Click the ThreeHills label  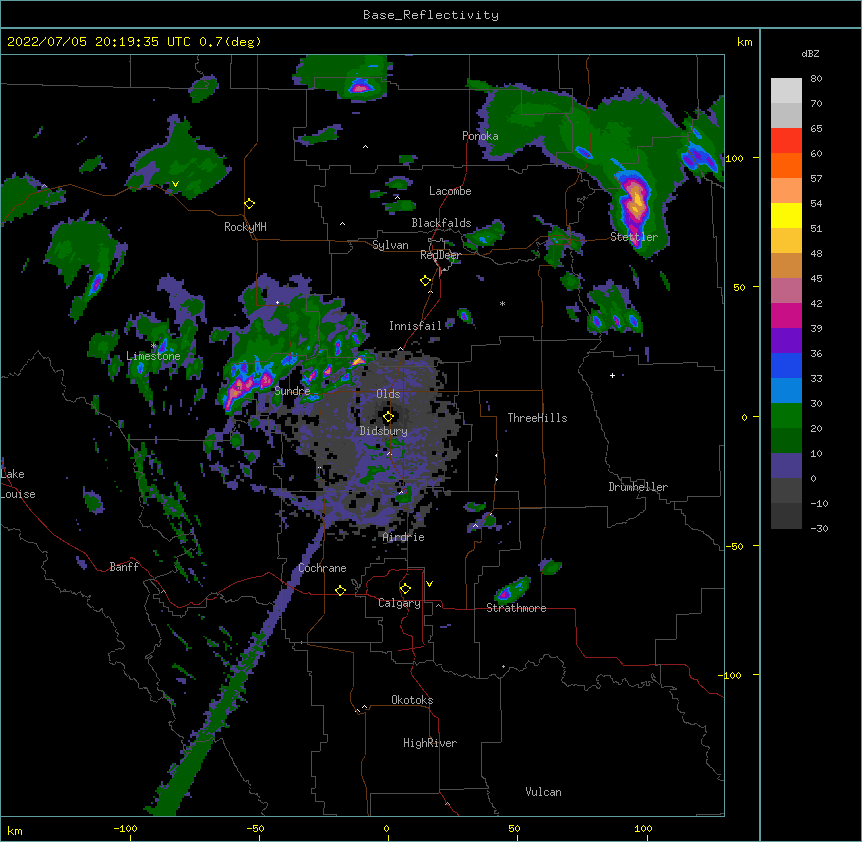click(537, 418)
